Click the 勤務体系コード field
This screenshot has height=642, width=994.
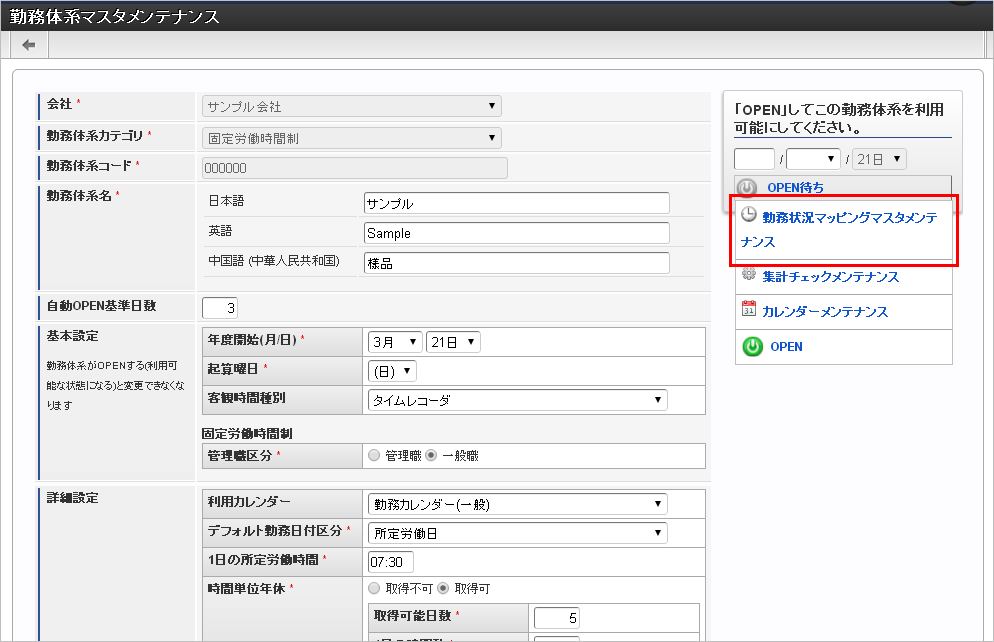click(355, 168)
